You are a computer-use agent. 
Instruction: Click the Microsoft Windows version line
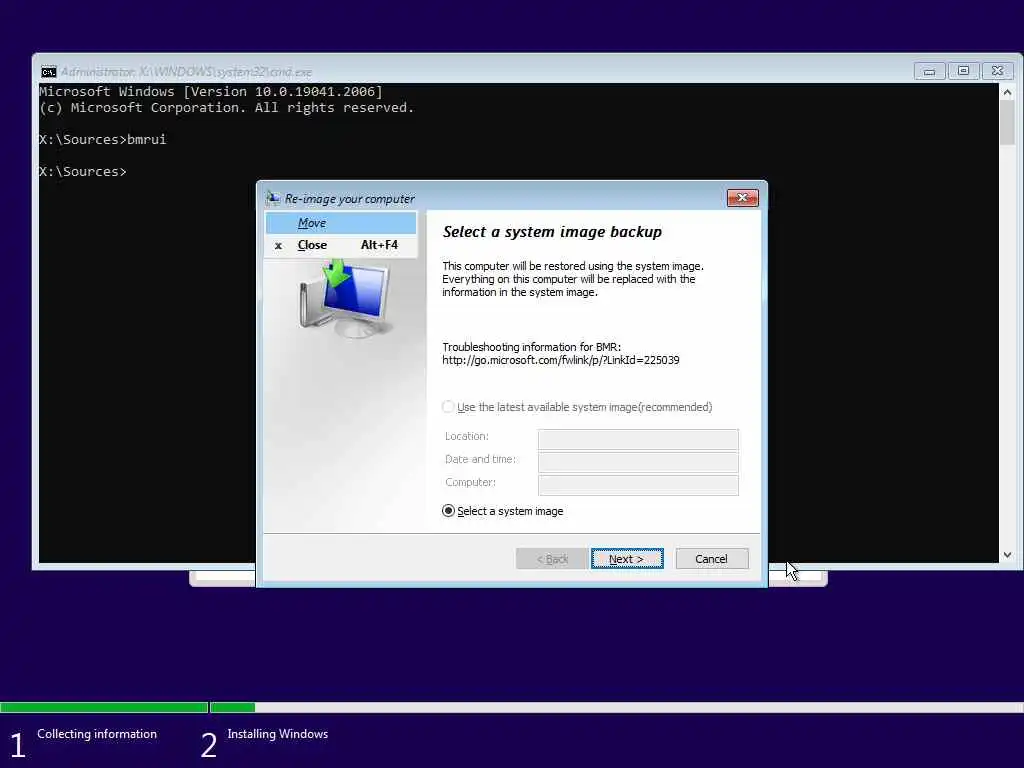211,91
